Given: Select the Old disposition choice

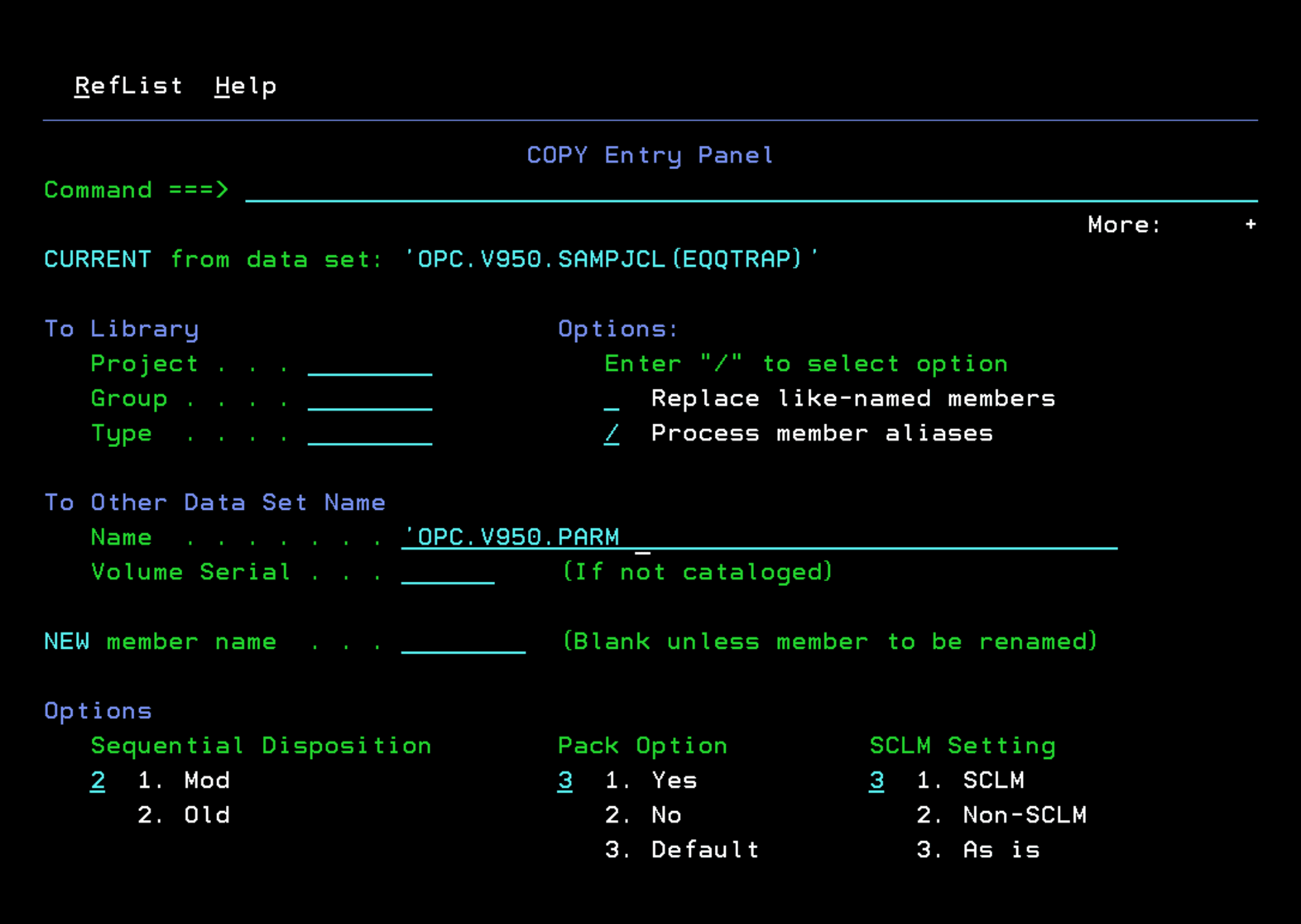Looking at the screenshot, I should pyautogui.click(x=206, y=815).
